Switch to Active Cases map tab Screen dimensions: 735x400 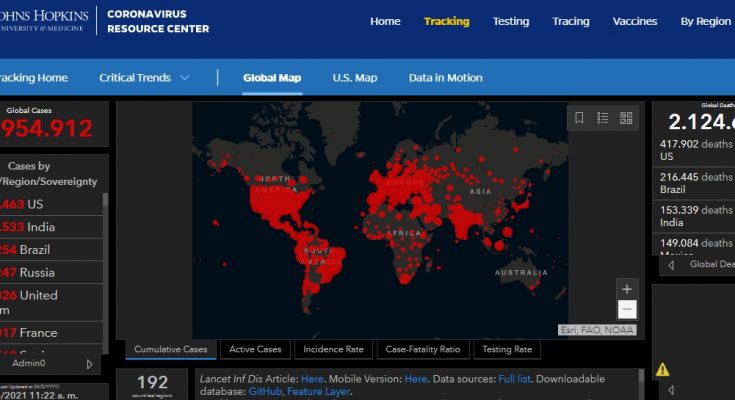pos(255,349)
